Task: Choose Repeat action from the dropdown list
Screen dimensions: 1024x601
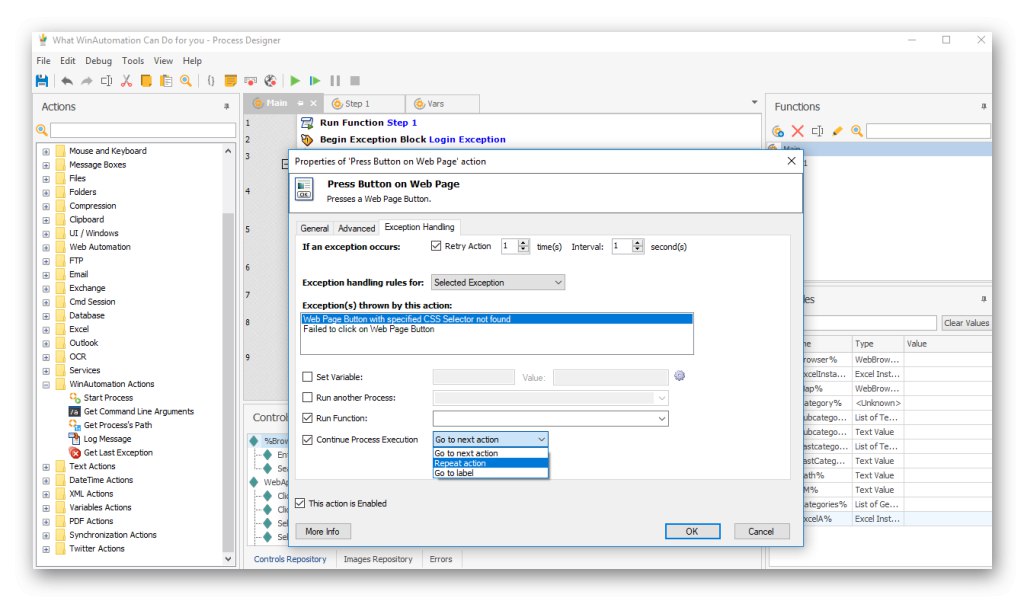Action: (x=490, y=463)
